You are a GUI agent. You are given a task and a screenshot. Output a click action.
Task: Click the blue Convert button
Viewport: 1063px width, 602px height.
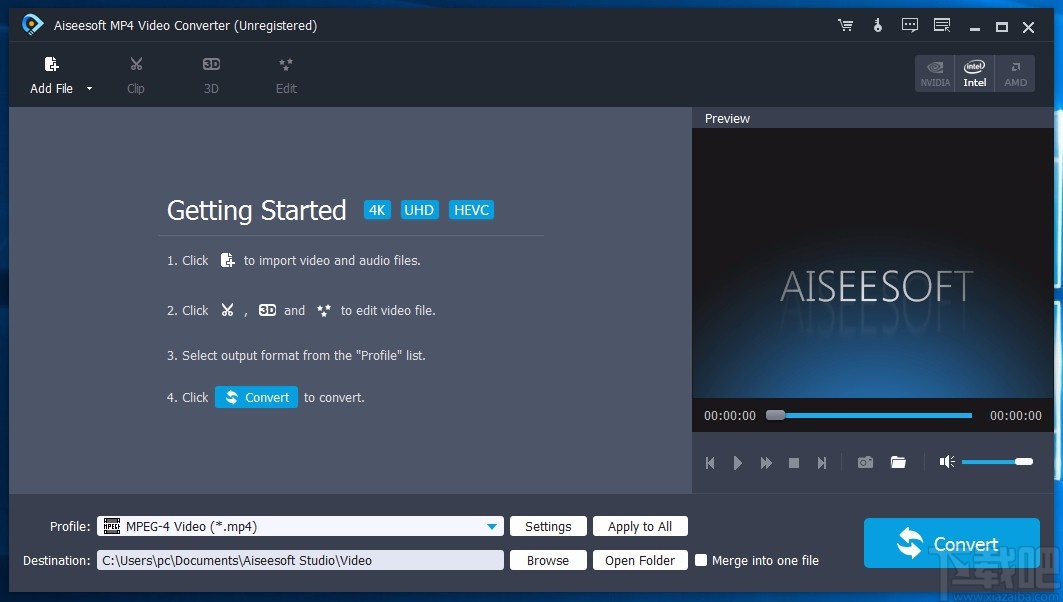click(x=950, y=543)
